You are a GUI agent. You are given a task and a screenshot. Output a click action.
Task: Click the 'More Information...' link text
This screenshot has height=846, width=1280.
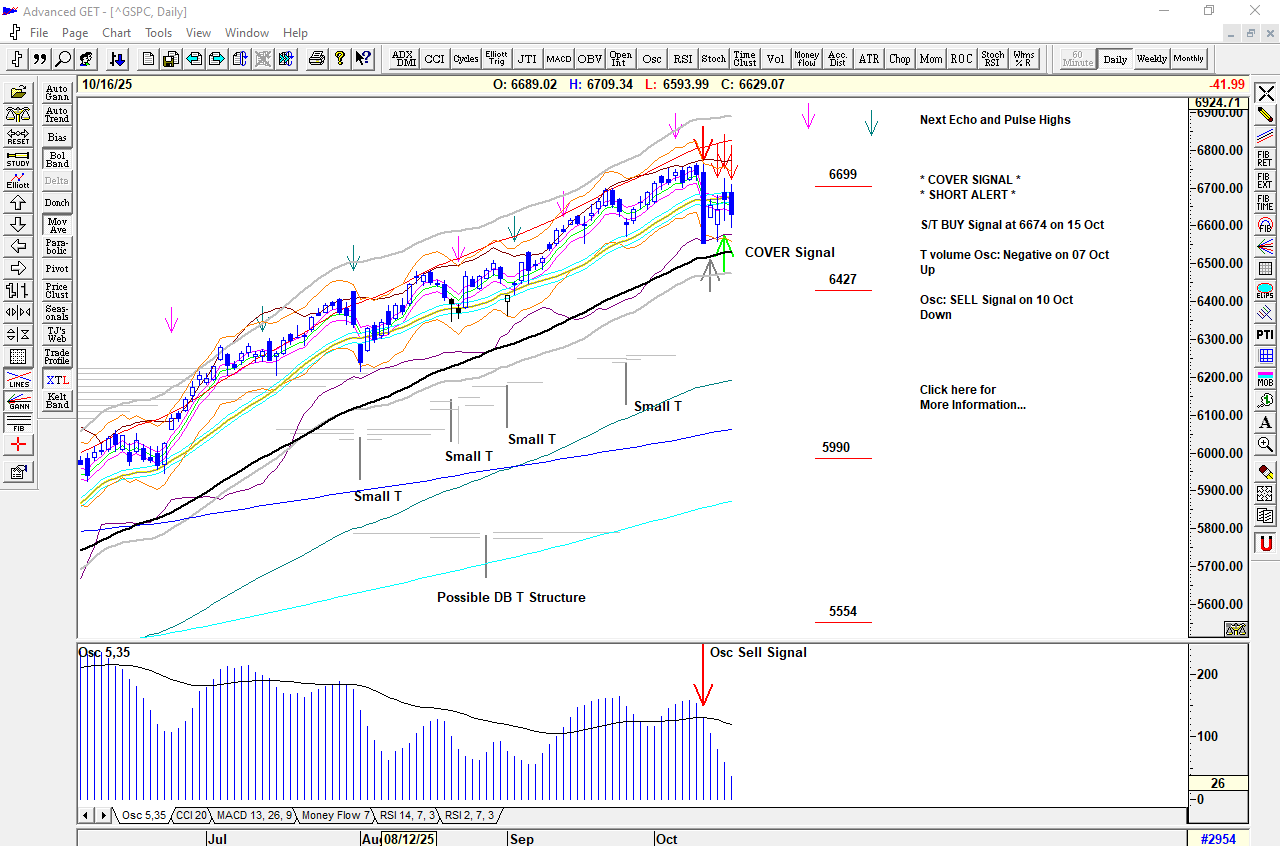click(972, 405)
